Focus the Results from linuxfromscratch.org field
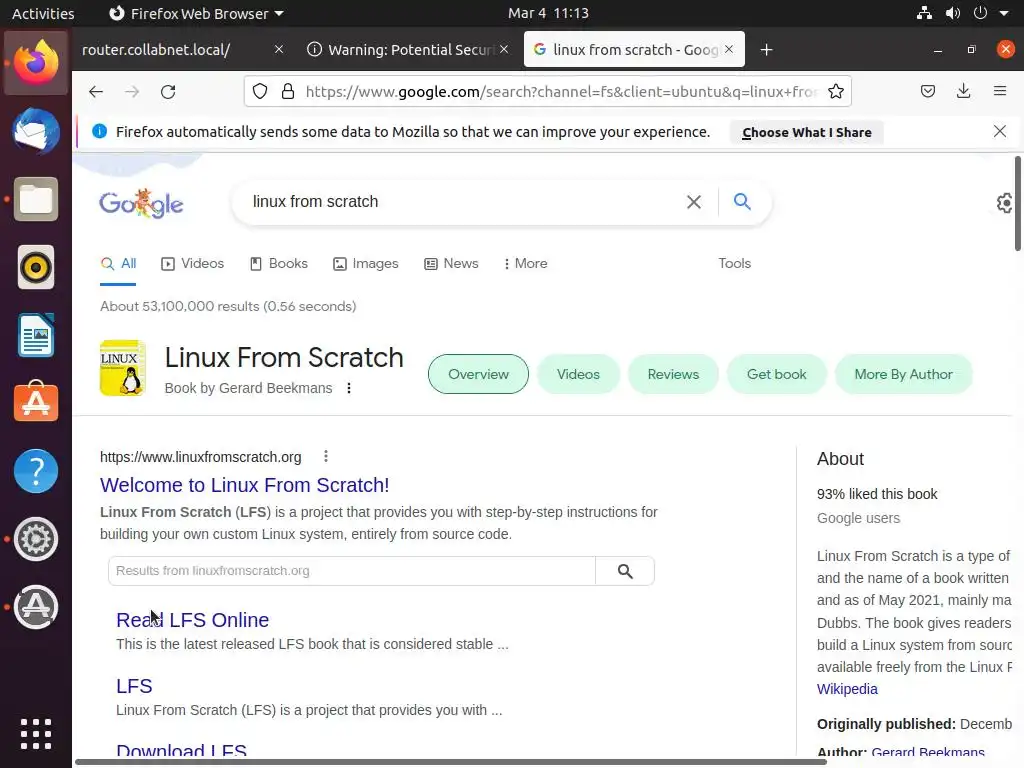Viewport: 1024px width, 768px height. pyautogui.click(x=351, y=571)
